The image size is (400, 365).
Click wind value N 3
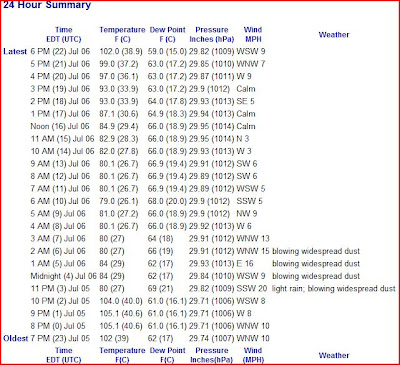[x=243, y=139]
